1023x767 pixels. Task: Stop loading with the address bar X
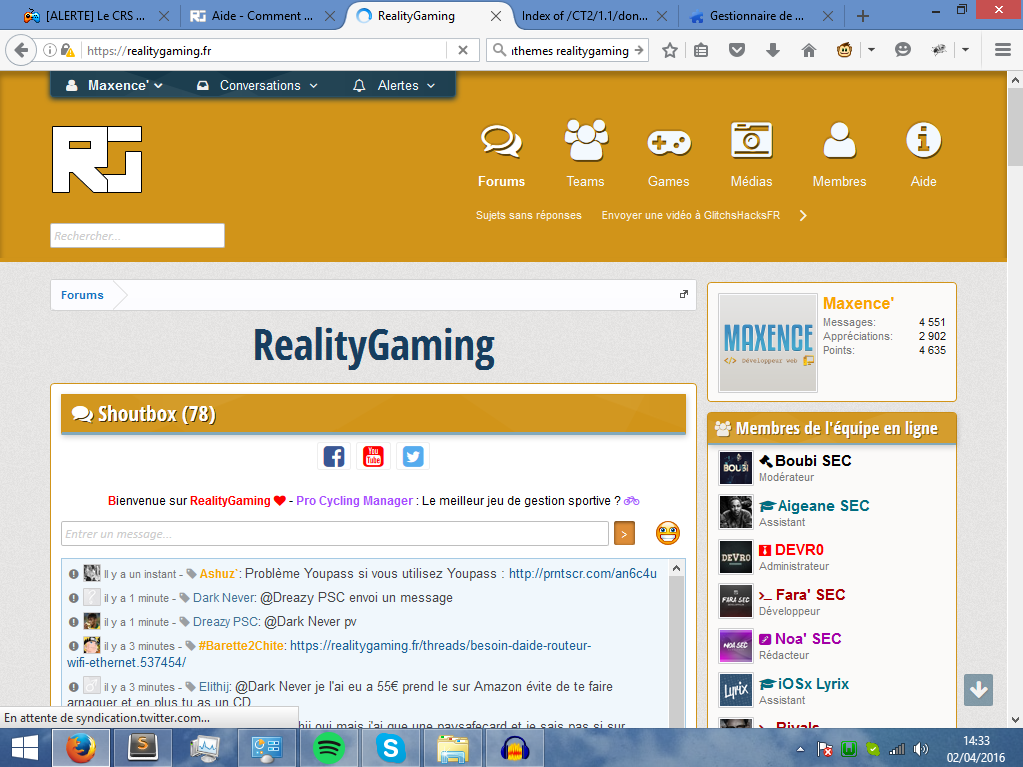463,50
